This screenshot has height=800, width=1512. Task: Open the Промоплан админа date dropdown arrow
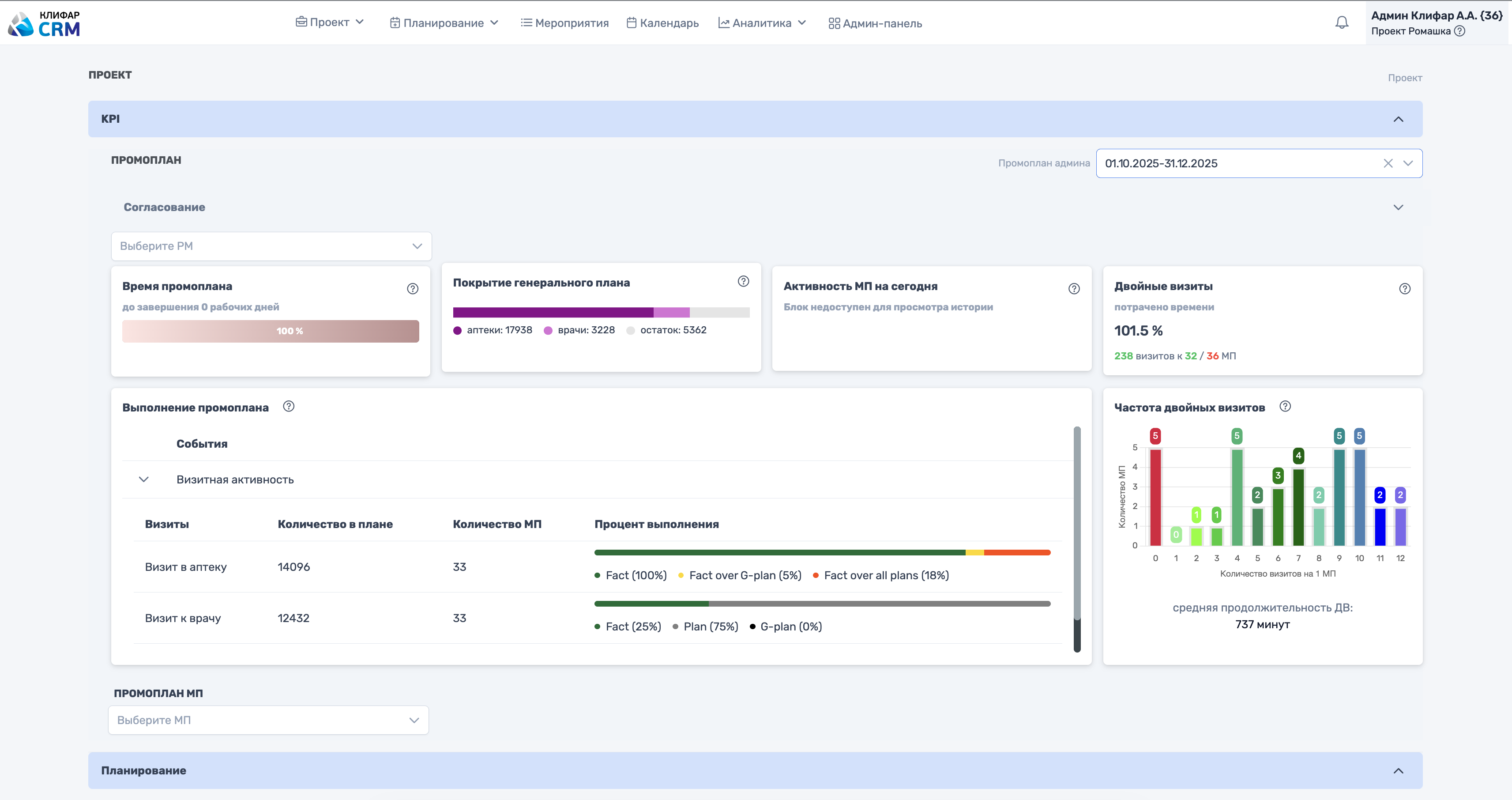click(1408, 163)
